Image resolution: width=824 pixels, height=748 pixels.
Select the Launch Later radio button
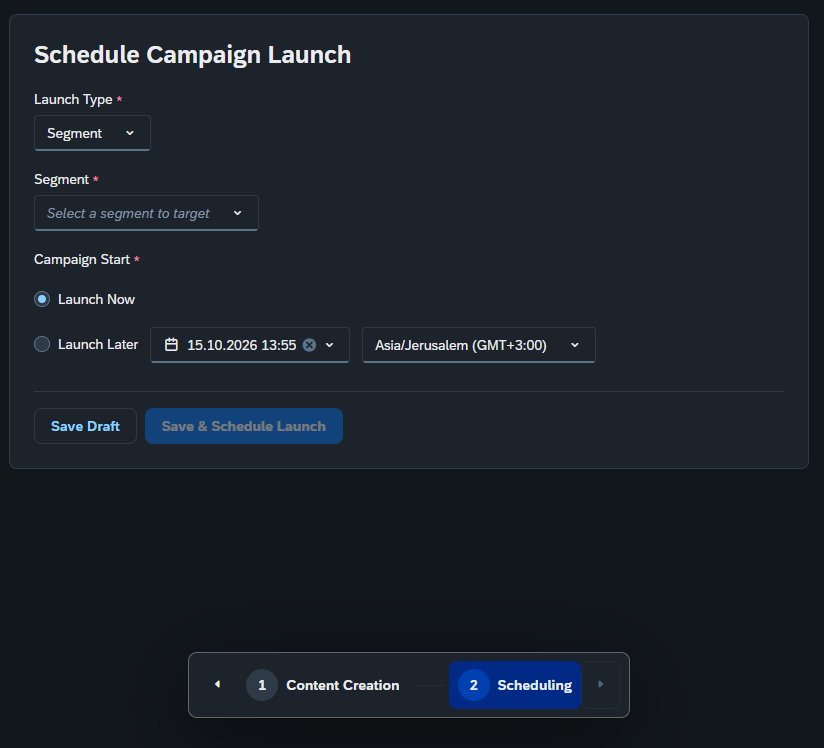[42, 344]
